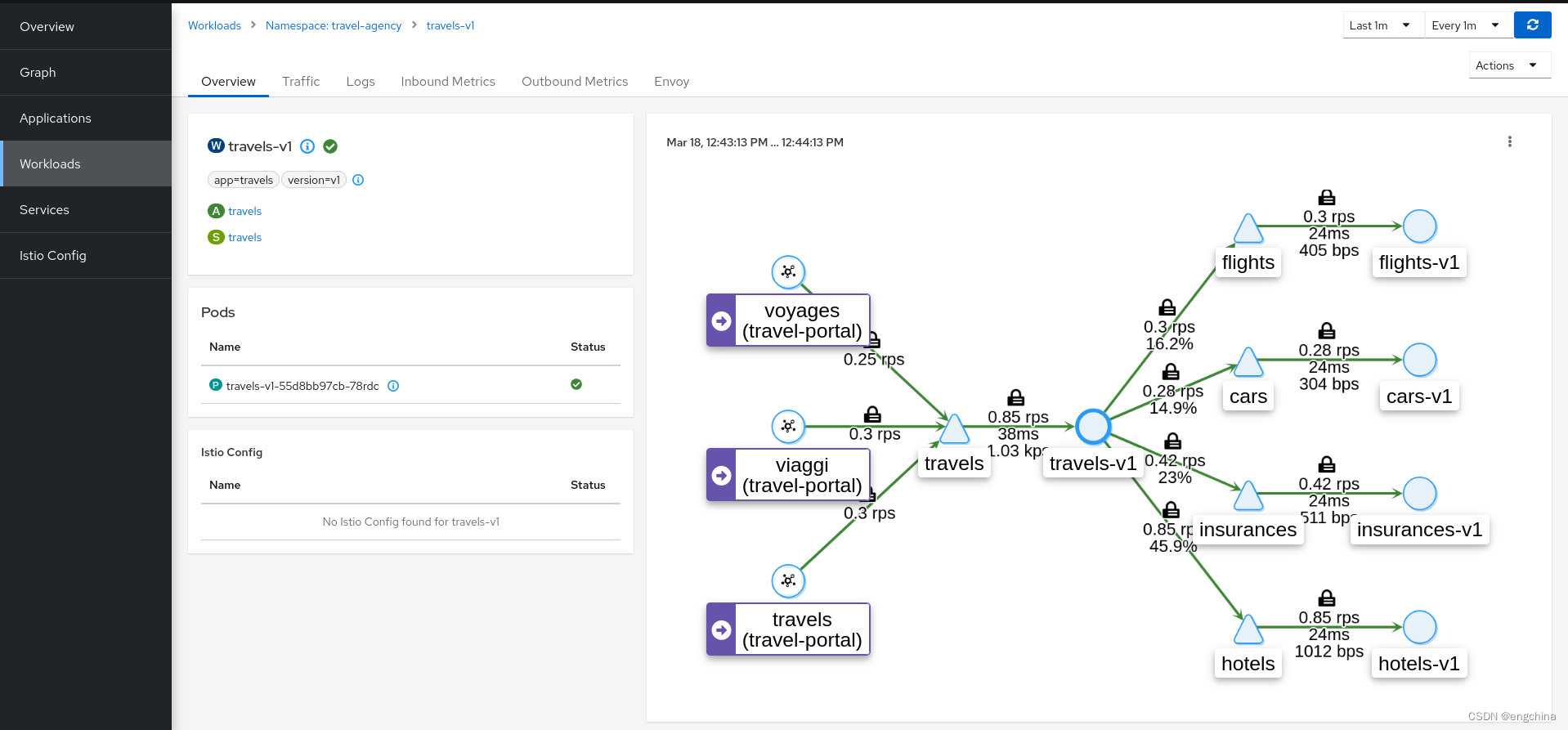This screenshot has height=730, width=1568.
Task: Select the cars service triangle node
Action: click(x=1248, y=362)
